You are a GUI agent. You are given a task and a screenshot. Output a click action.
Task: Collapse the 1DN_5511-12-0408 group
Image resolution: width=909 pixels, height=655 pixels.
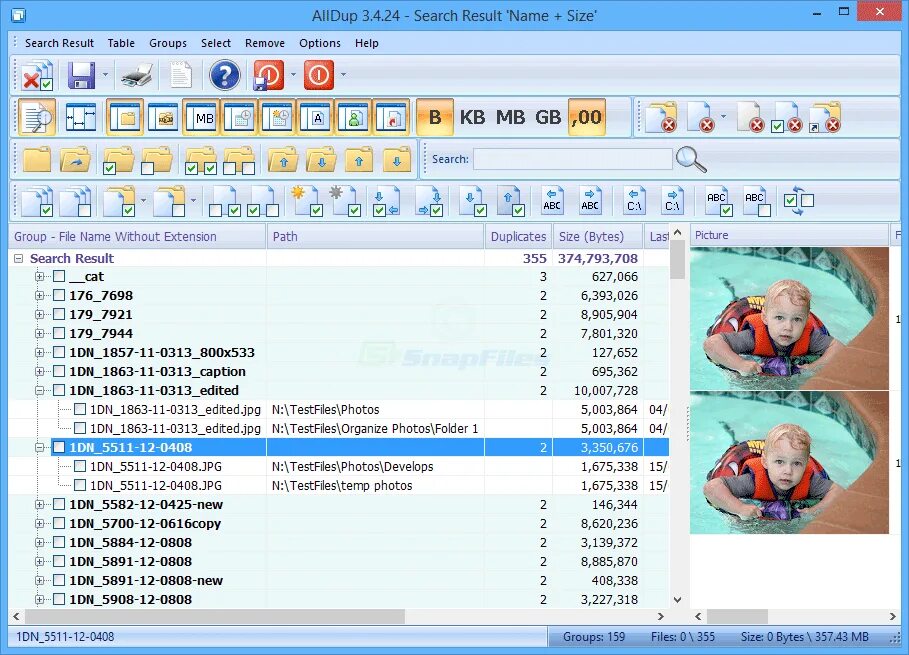[x=39, y=447]
